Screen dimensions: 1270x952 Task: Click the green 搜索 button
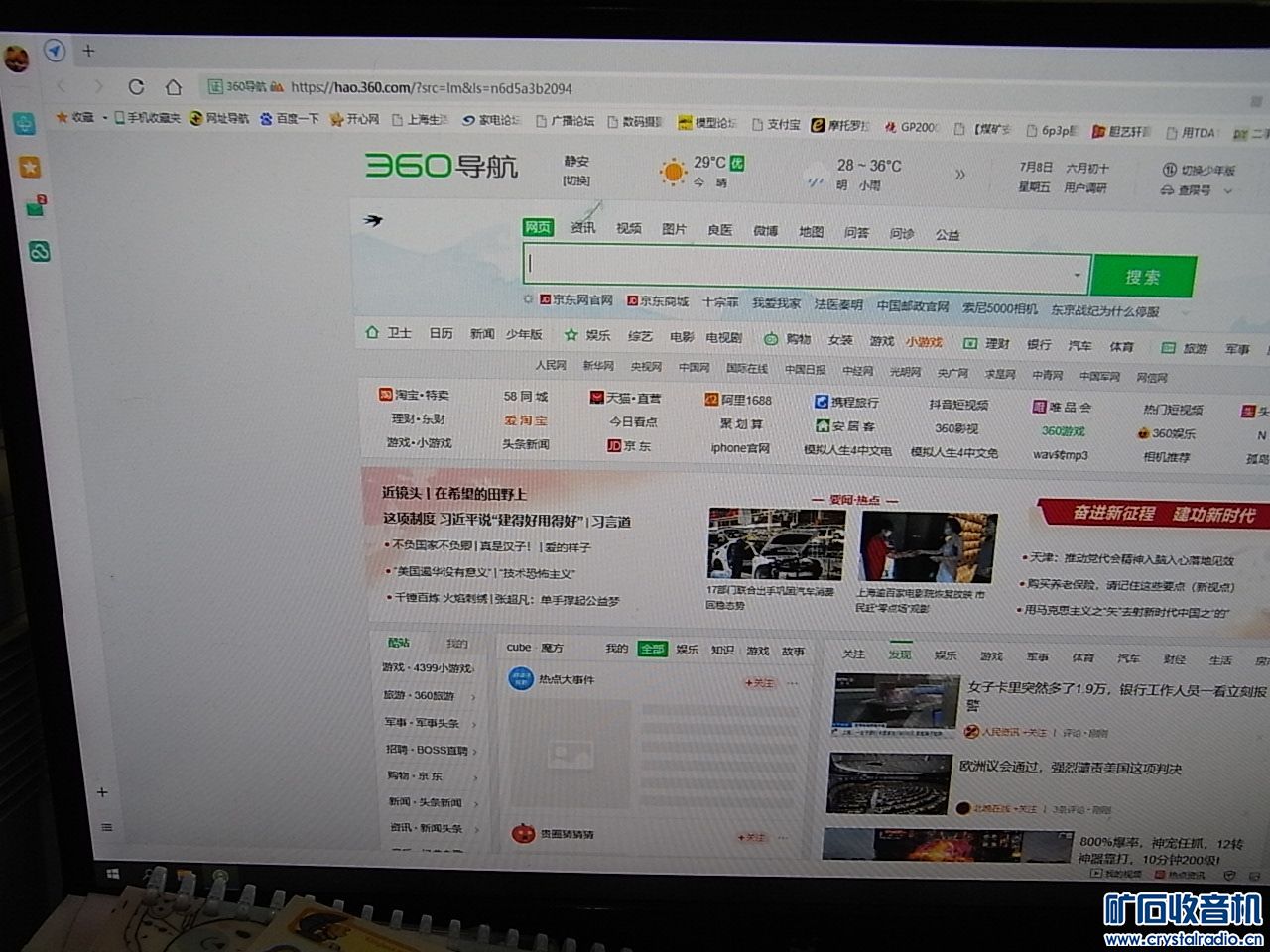pyautogui.click(x=1143, y=277)
